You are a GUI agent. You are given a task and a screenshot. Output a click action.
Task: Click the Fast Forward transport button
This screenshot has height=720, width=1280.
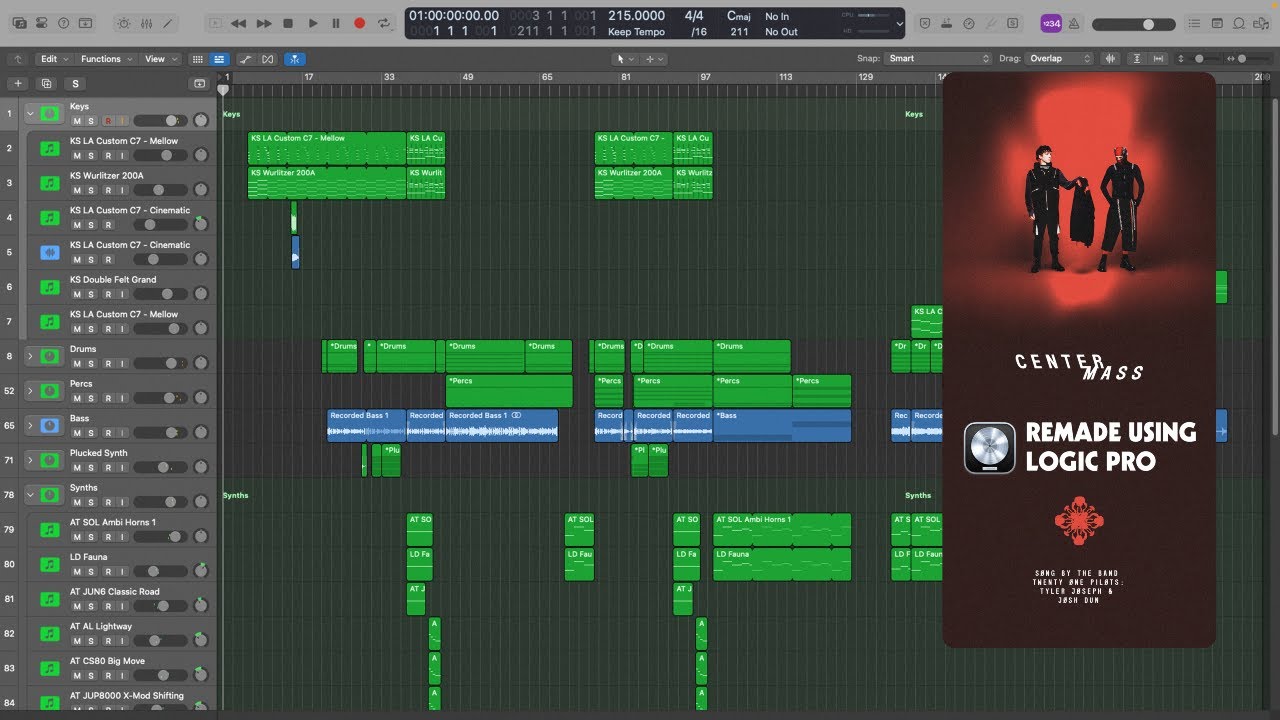point(264,23)
